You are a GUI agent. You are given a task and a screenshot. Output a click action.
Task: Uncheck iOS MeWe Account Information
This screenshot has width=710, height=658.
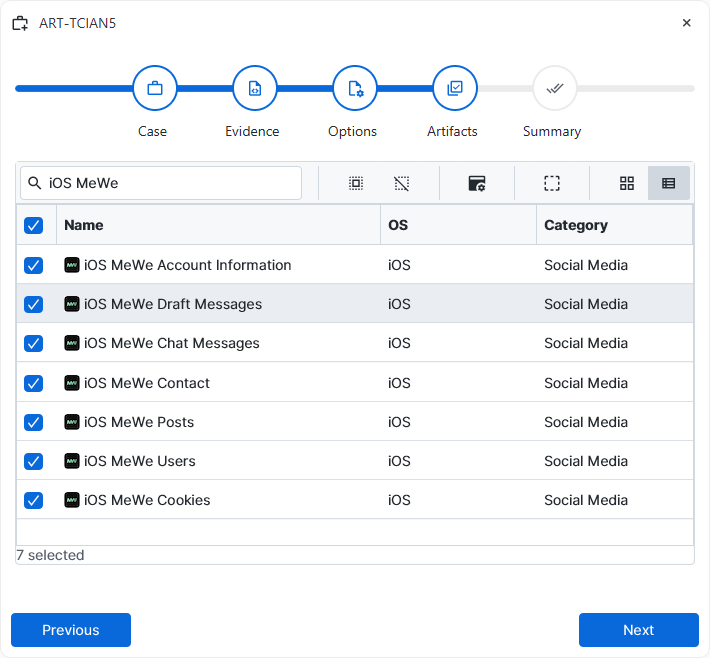(34, 265)
